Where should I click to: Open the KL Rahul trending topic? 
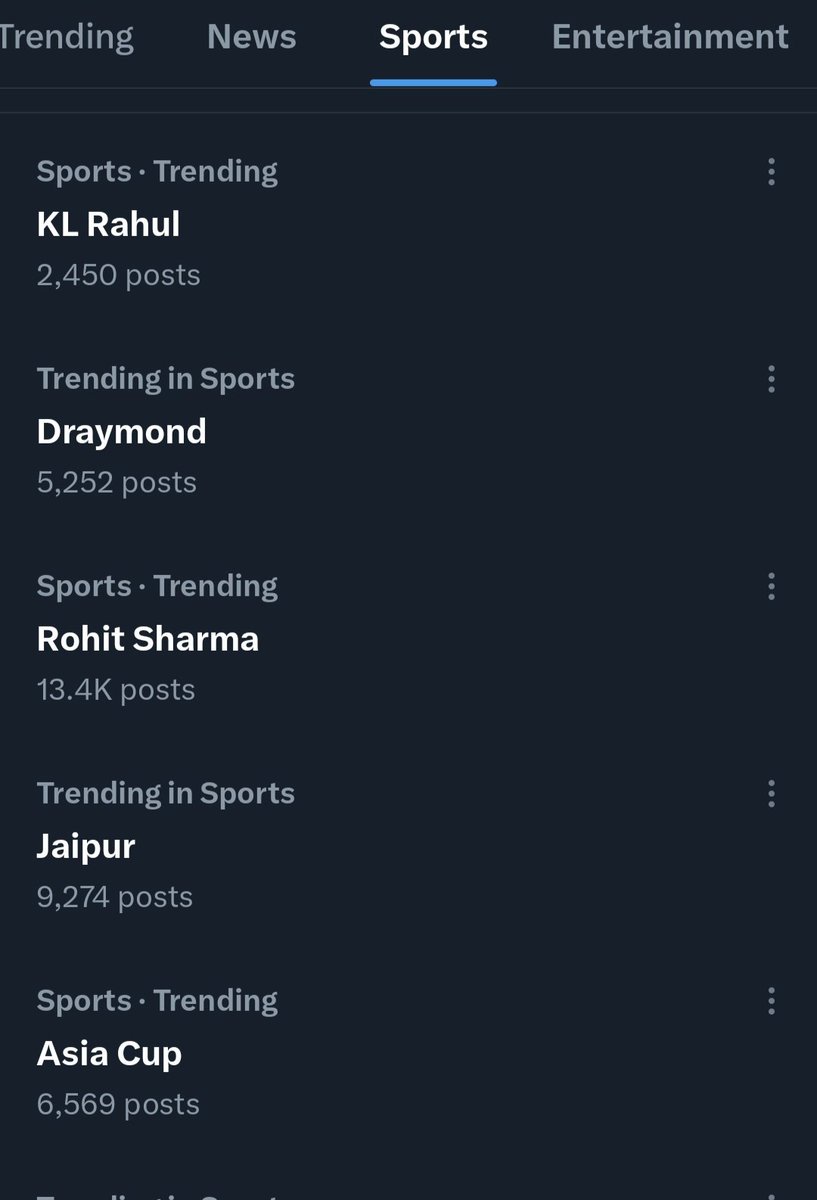coord(108,224)
